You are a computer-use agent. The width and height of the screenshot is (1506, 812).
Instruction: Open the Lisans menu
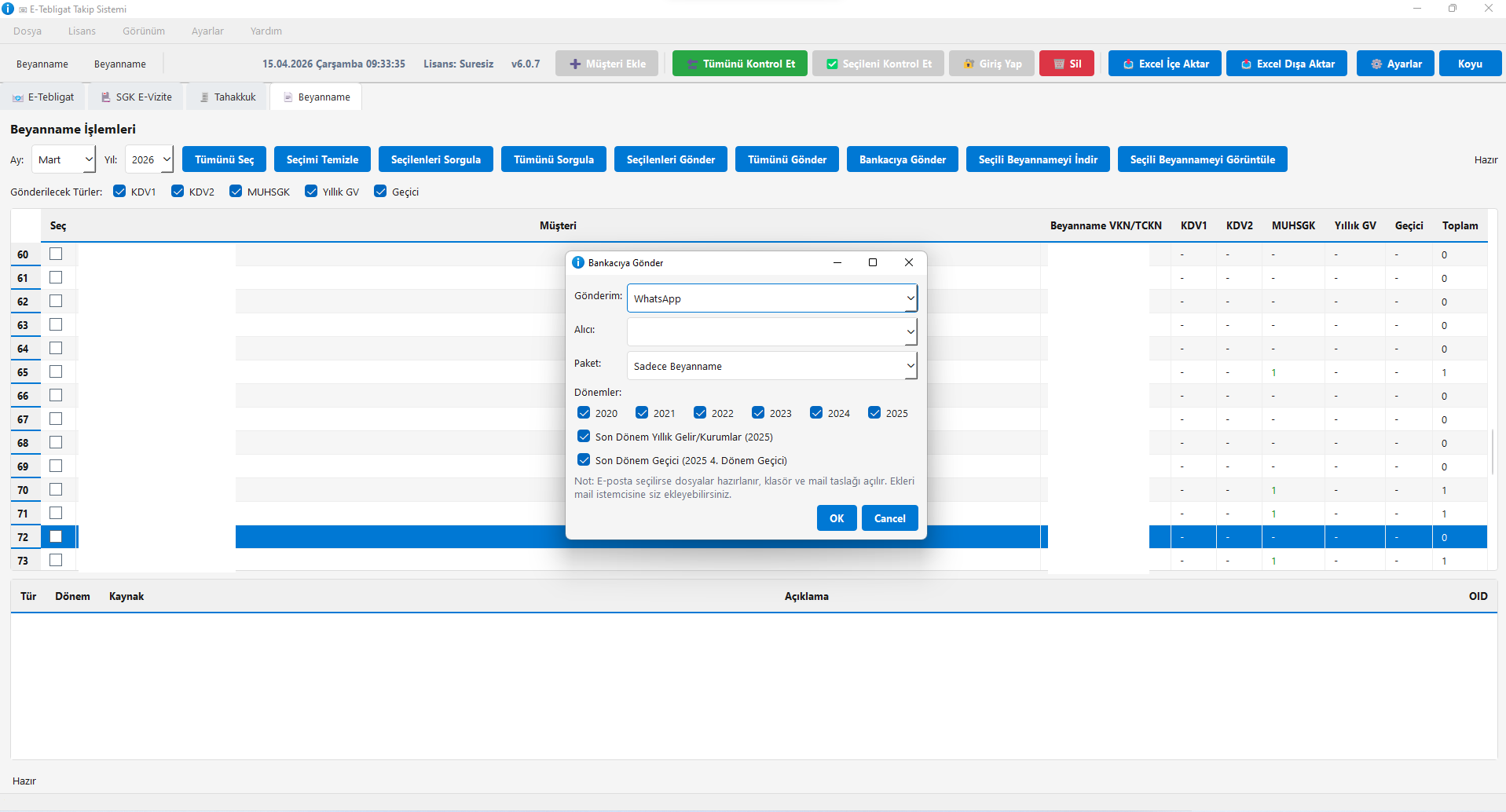(x=82, y=31)
